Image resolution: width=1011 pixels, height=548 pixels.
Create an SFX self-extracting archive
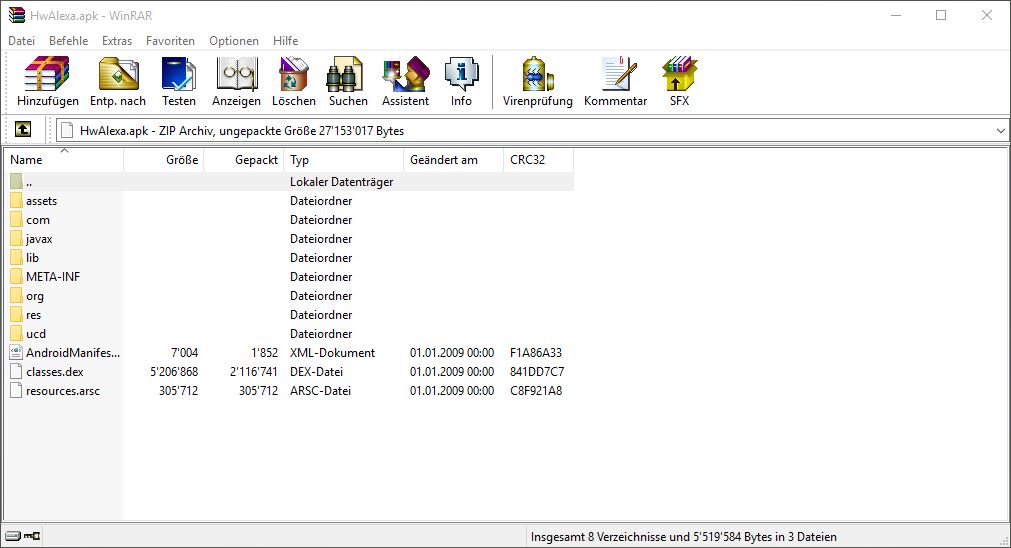[680, 82]
